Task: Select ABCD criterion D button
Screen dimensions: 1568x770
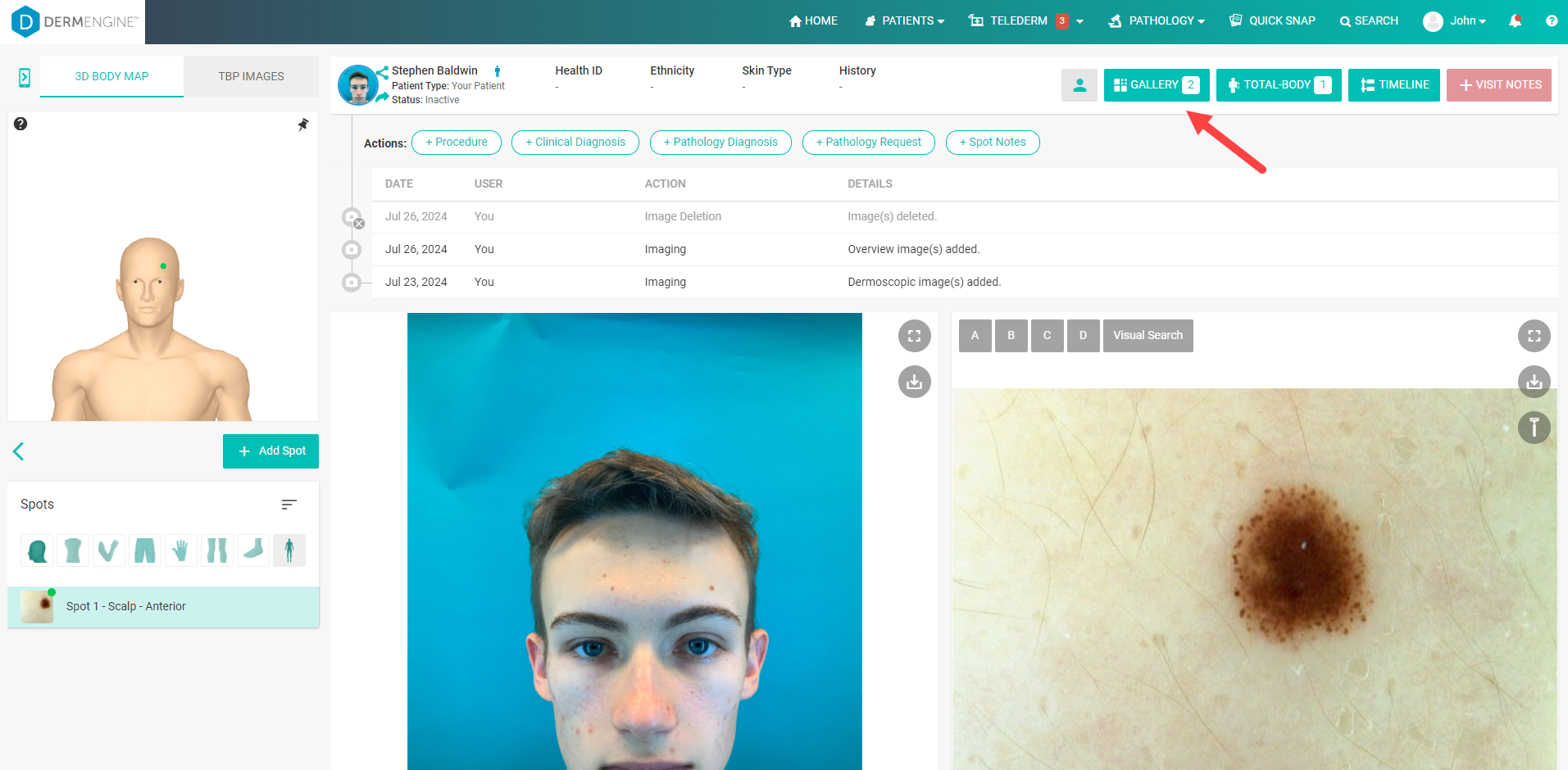Action: (x=1084, y=336)
